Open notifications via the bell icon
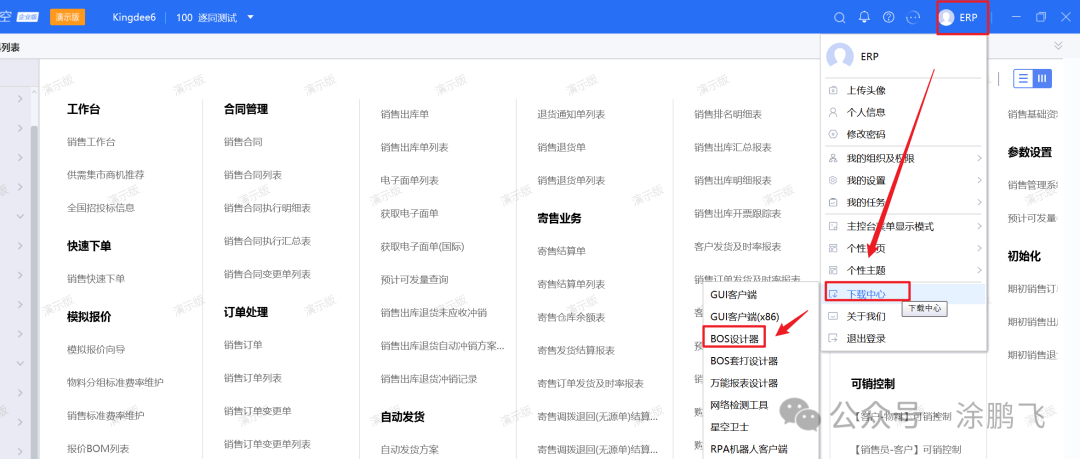1080x459 pixels. click(x=864, y=17)
